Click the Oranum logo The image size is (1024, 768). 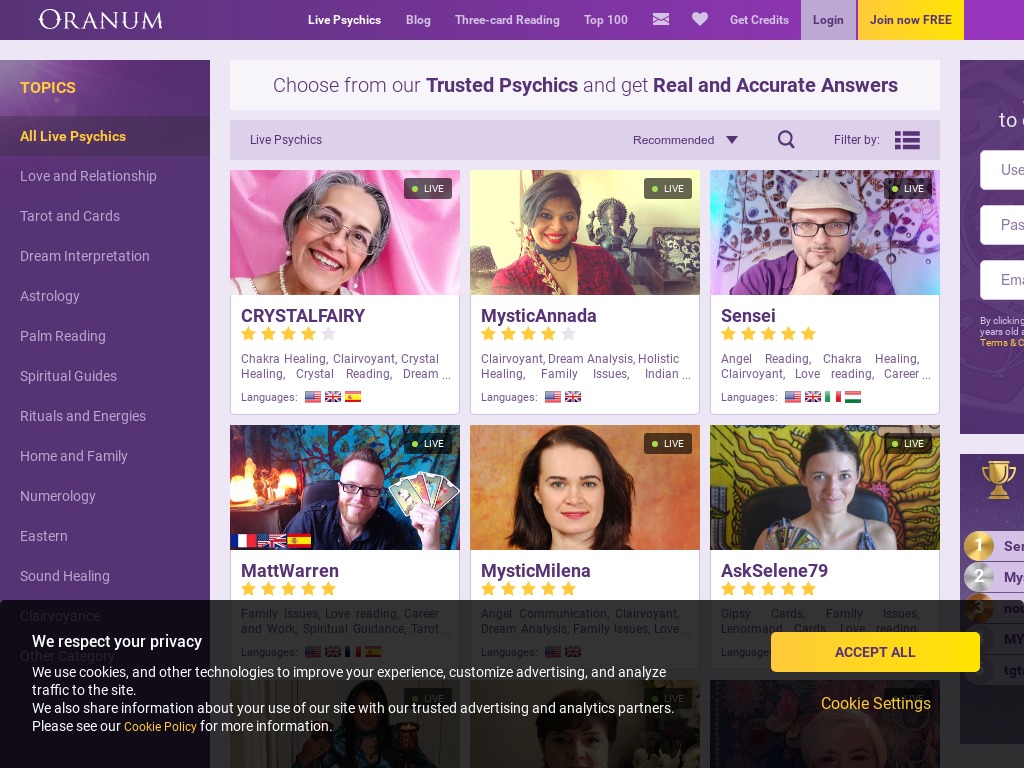101,20
